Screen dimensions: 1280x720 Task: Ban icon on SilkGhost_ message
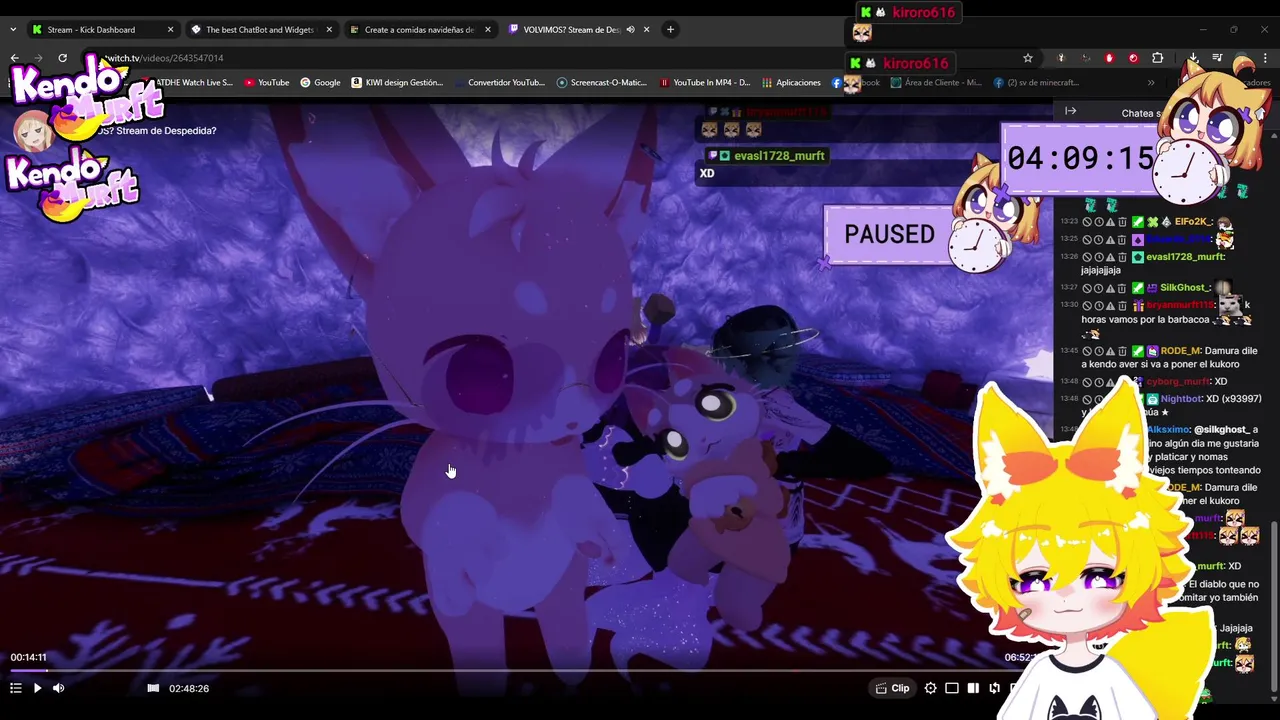click(x=1087, y=288)
